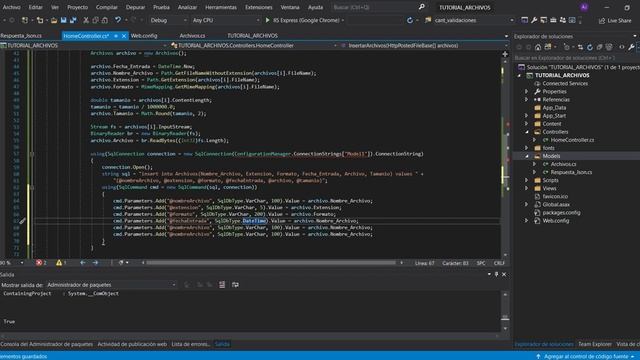
Task: Open the Debug configuration dropdown
Action: coord(168,20)
